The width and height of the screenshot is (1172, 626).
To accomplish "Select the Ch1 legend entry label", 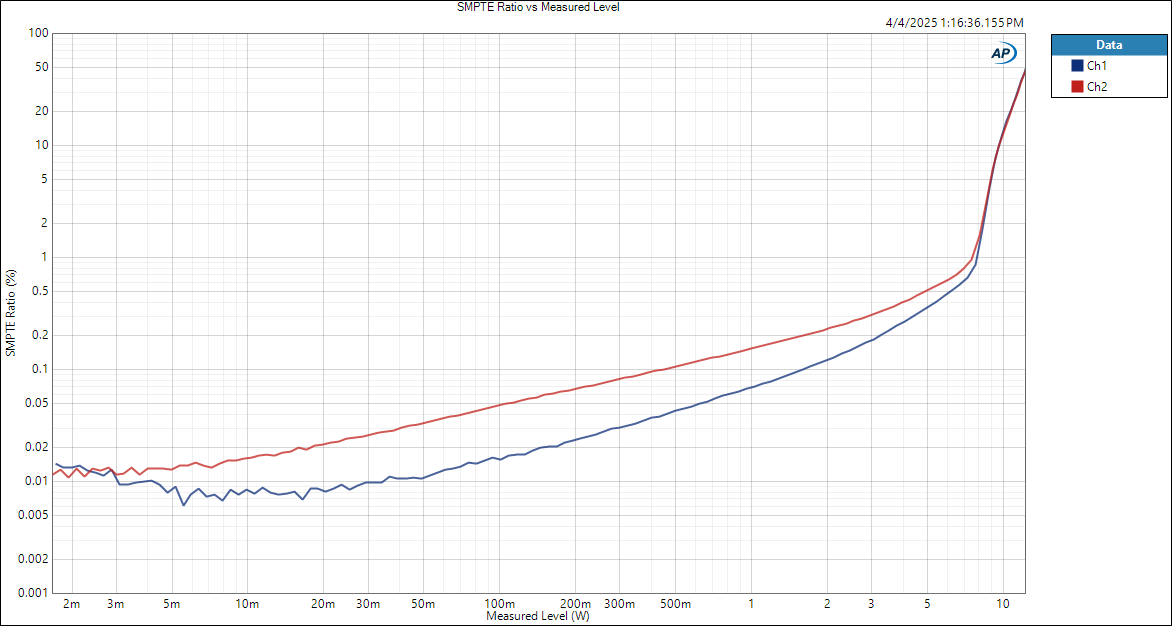I will pyautogui.click(x=1097, y=66).
